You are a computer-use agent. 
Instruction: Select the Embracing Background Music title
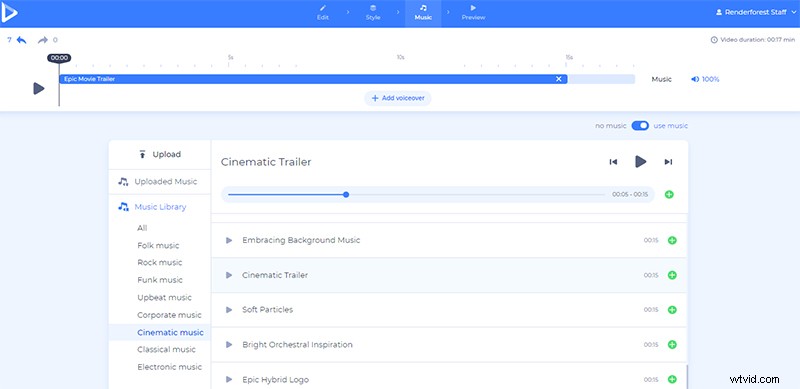tap(301, 240)
